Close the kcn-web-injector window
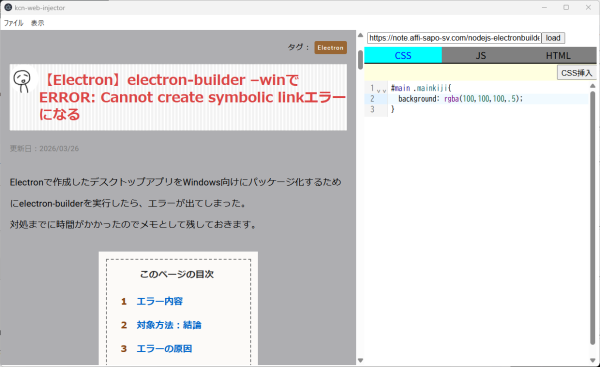The width and height of the screenshot is (600, 367). [589, 7]
